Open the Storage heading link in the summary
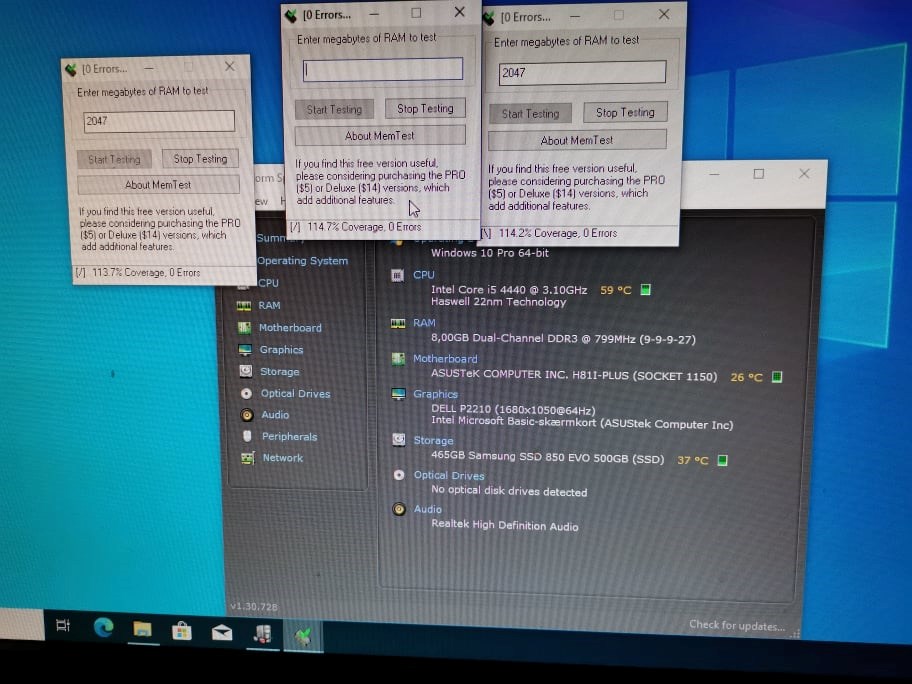 (x=433, y=440)
